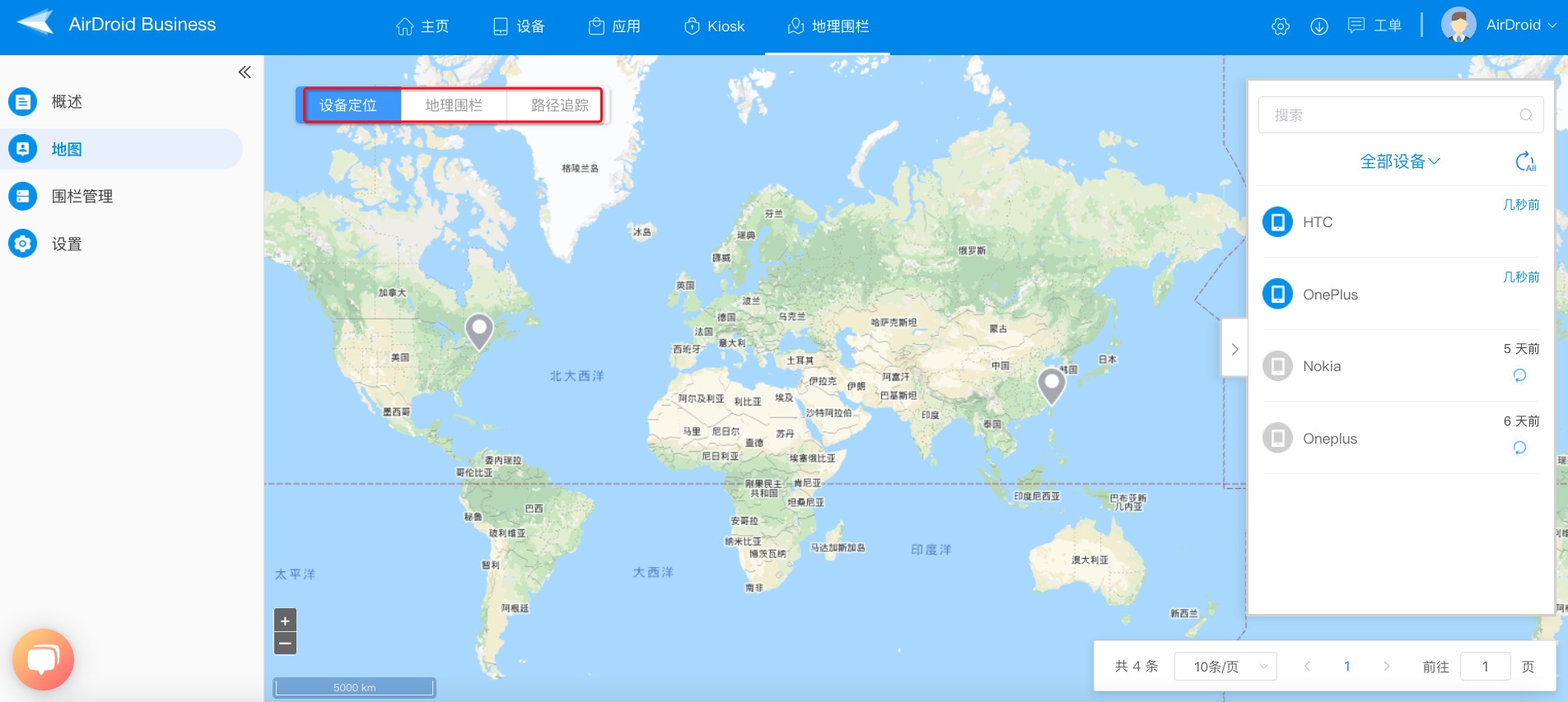Click the 概述 sidebar icon
The width and height of the screenshot is (1568, 702).
click(23, 102)
